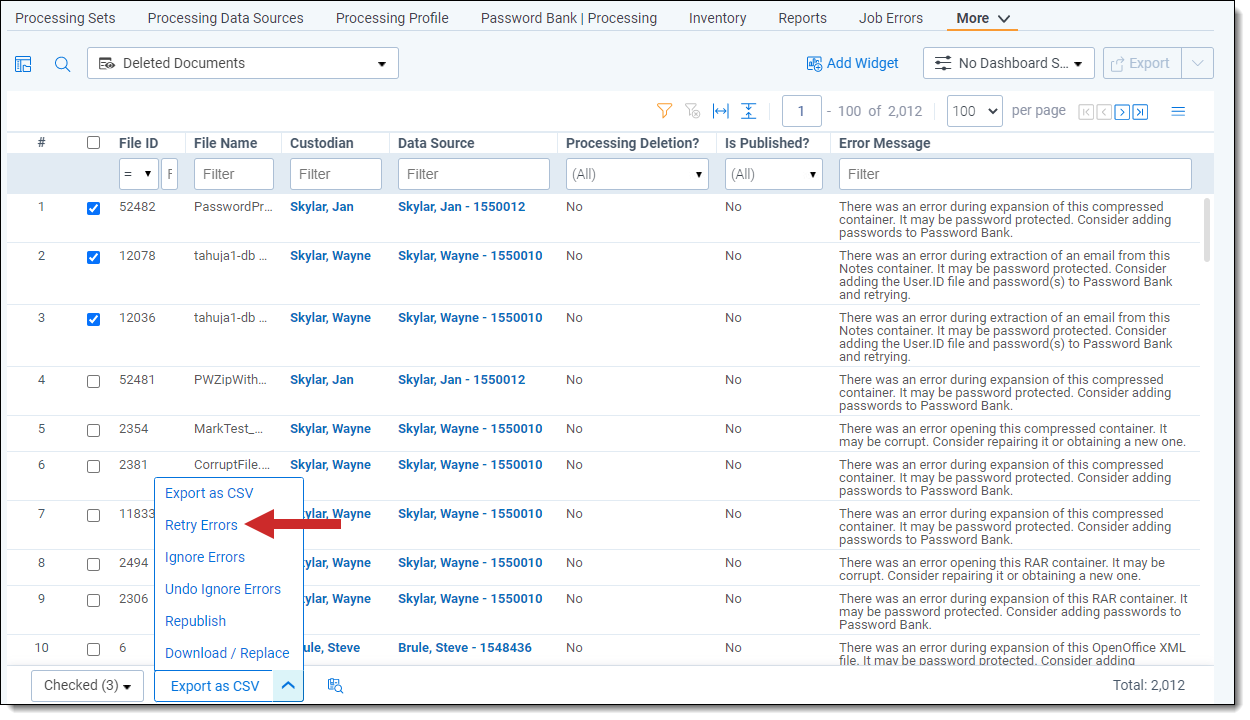Click the orange filter funnel icon
Viewport: 1250px width, 720px height.
pyautogui.click(x=664, y=111)
